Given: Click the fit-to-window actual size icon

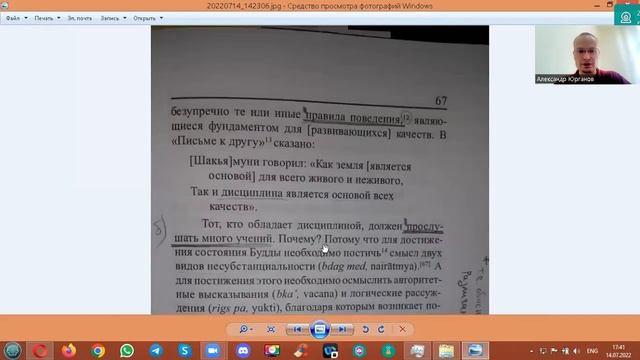Looking at the screenshot, I should [x=271, y=329].
